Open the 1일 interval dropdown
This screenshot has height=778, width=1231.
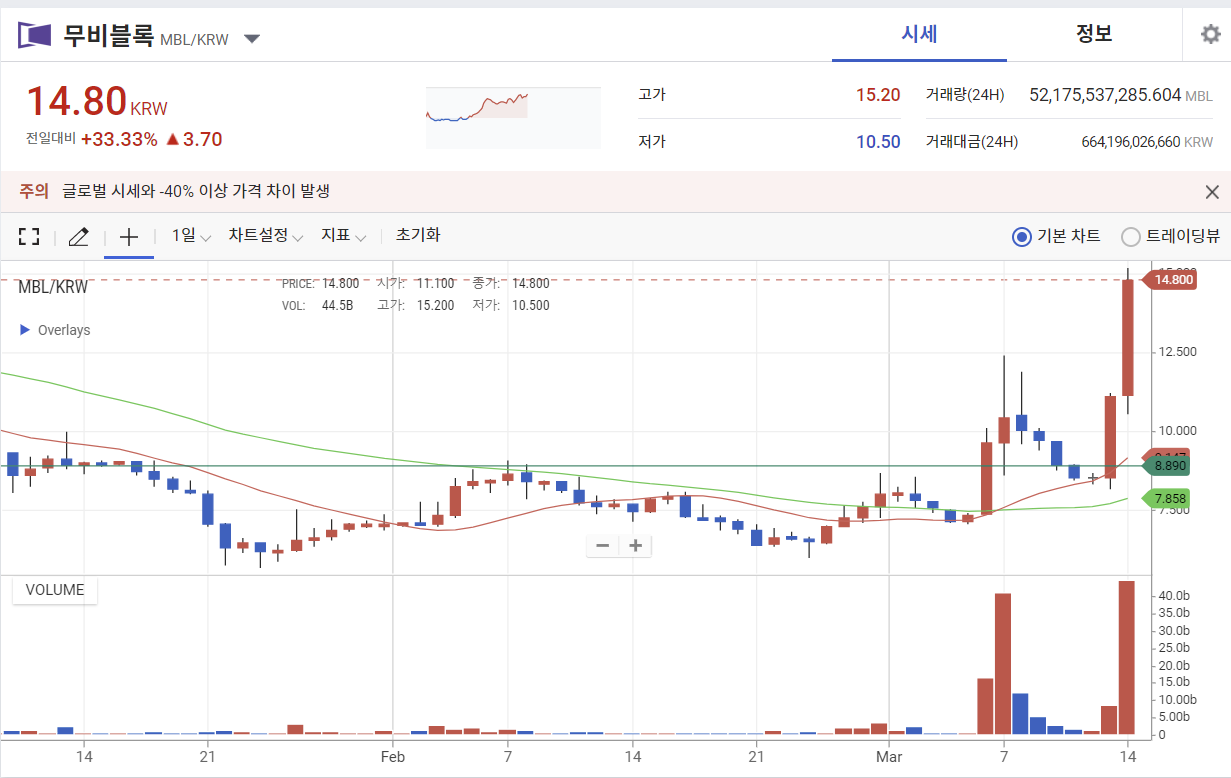[x=188, y=236]
